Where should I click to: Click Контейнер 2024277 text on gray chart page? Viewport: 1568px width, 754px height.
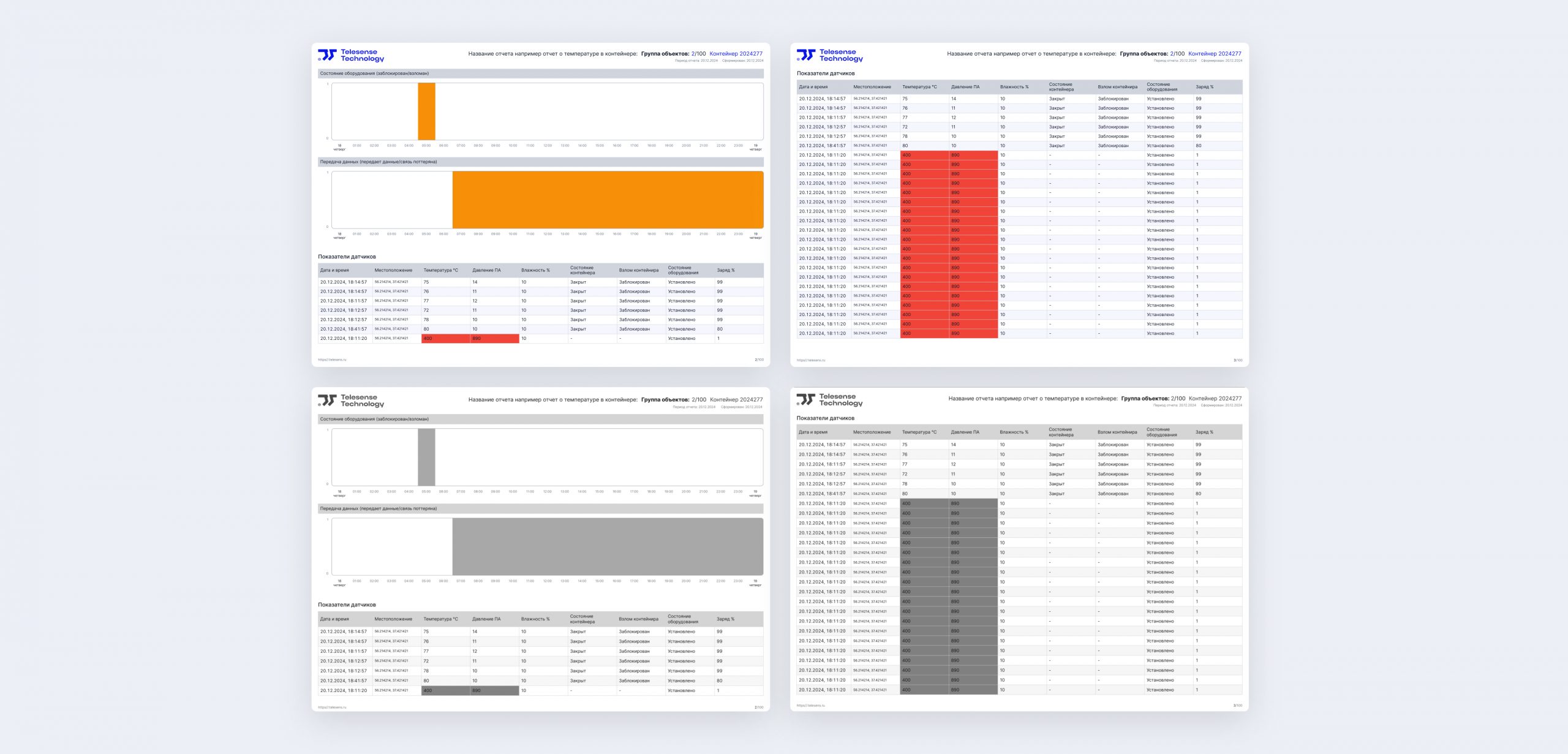click(736, 400)
